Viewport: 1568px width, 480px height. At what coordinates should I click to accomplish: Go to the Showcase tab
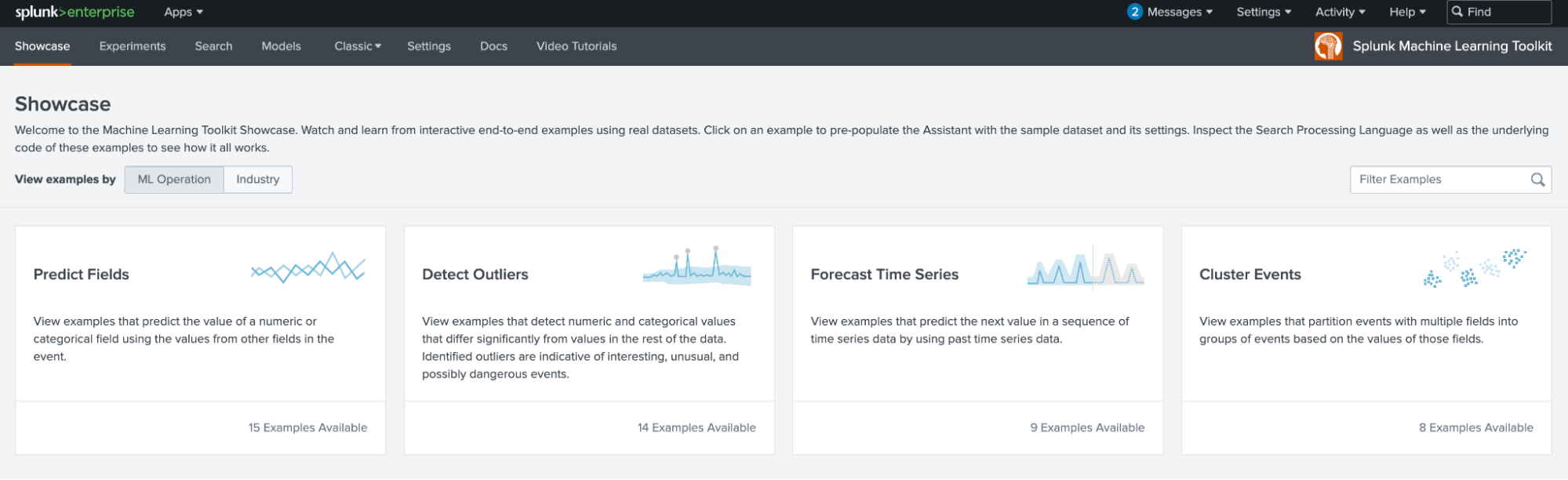coord(42,46)
